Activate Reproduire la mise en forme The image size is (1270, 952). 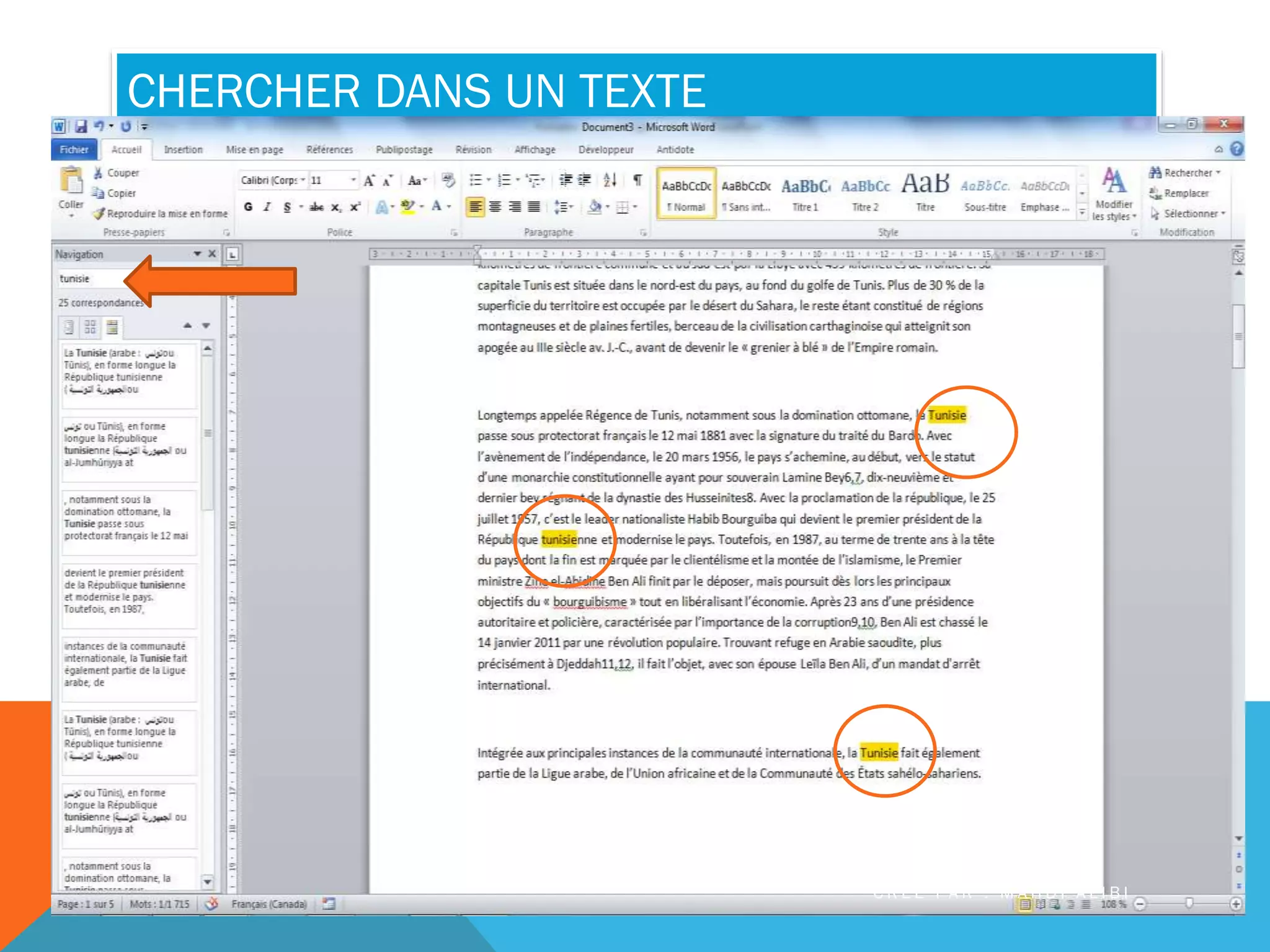161,214
